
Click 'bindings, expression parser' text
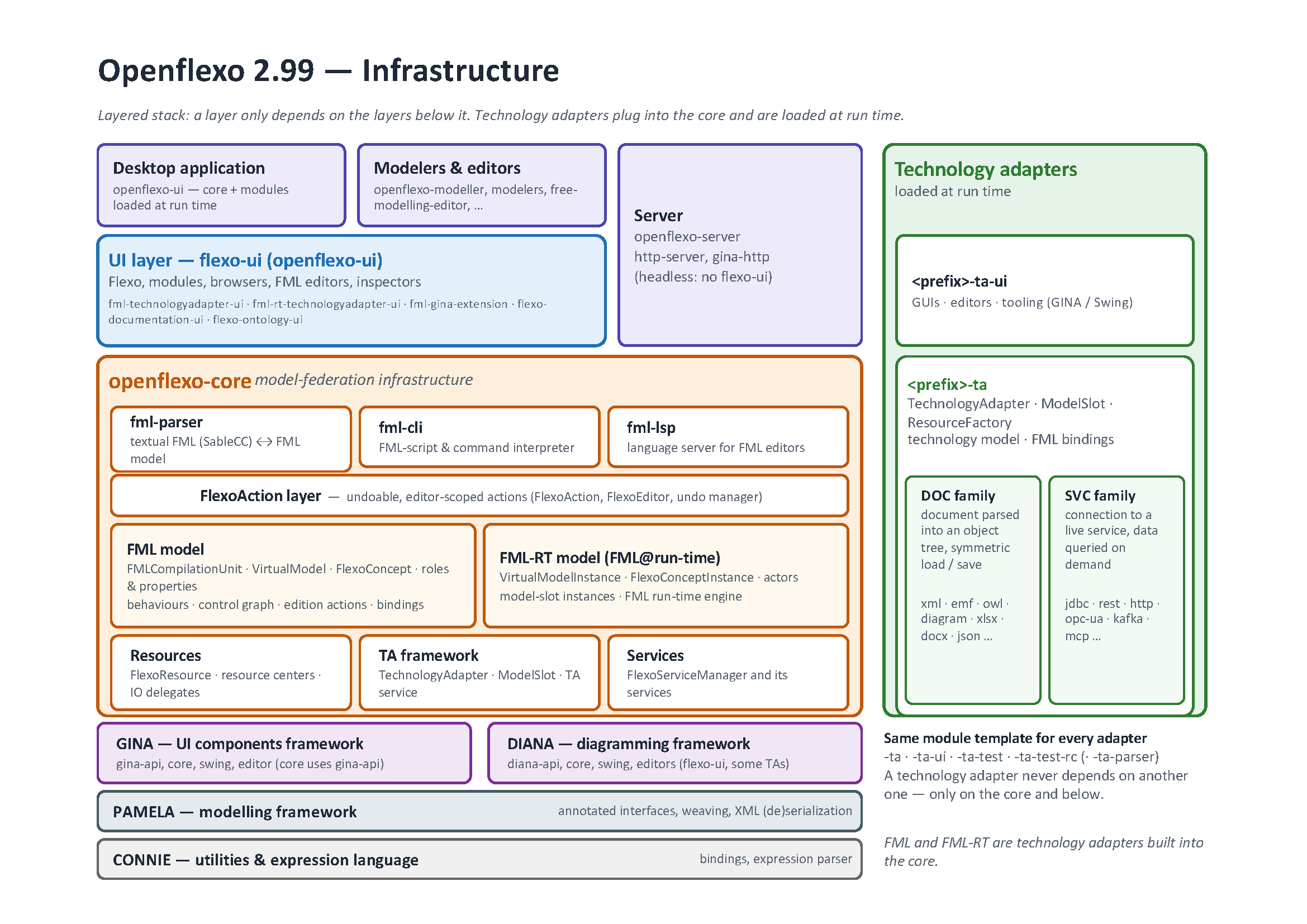pyautogui.click(x=776, y=859)
